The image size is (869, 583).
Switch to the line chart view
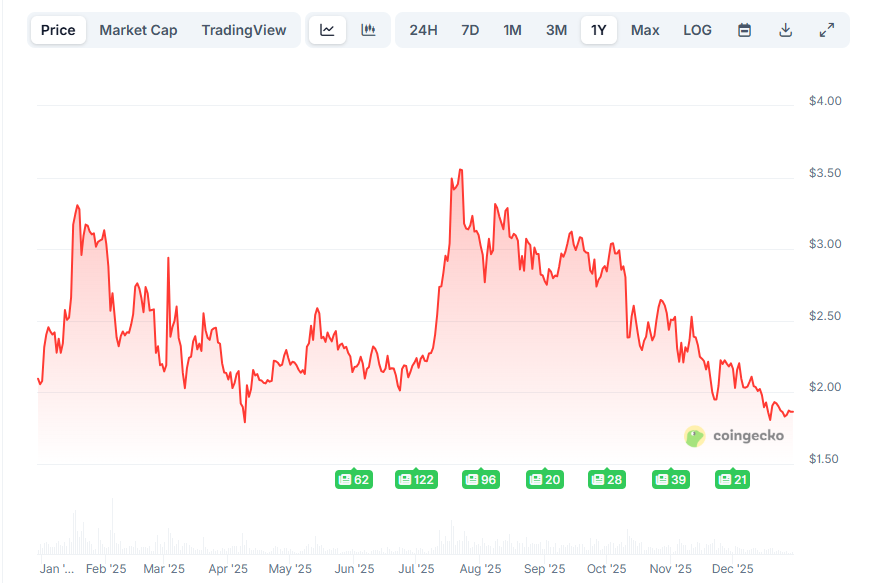click(x=327, y=29)
